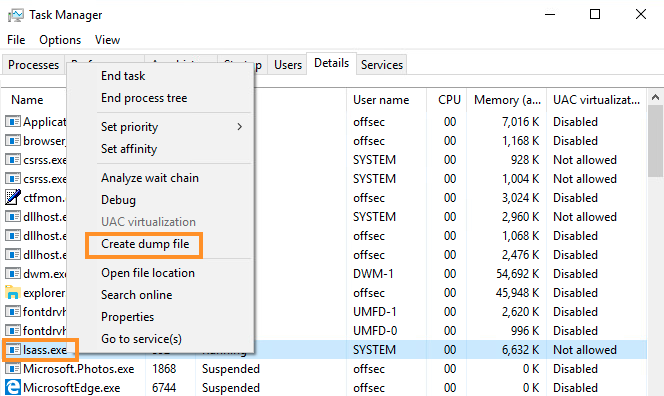This screenshot has width=664, height=396.
Task: Sort by the User name column
Action: coord(381,100)
